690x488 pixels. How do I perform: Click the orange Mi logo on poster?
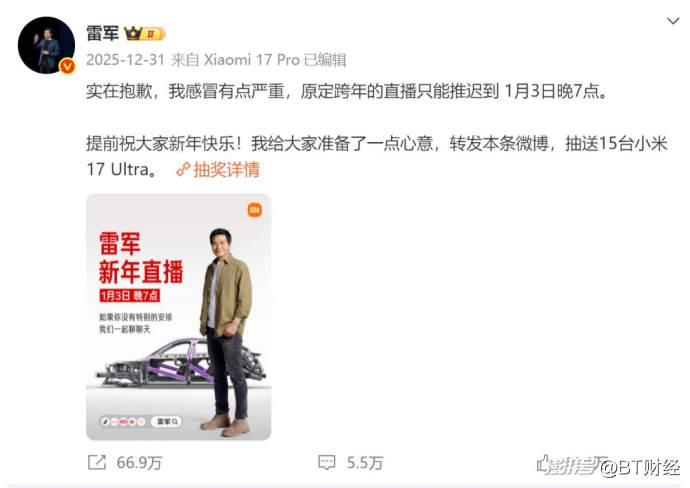255,210
